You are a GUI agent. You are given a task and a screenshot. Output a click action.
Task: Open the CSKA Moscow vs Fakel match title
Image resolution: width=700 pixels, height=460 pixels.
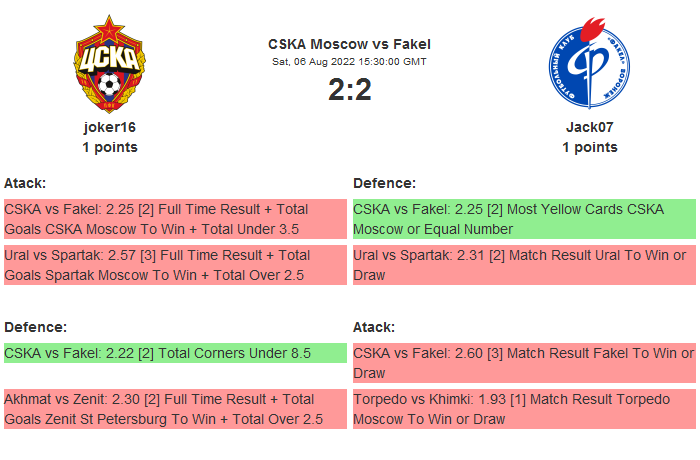(349, 44)
